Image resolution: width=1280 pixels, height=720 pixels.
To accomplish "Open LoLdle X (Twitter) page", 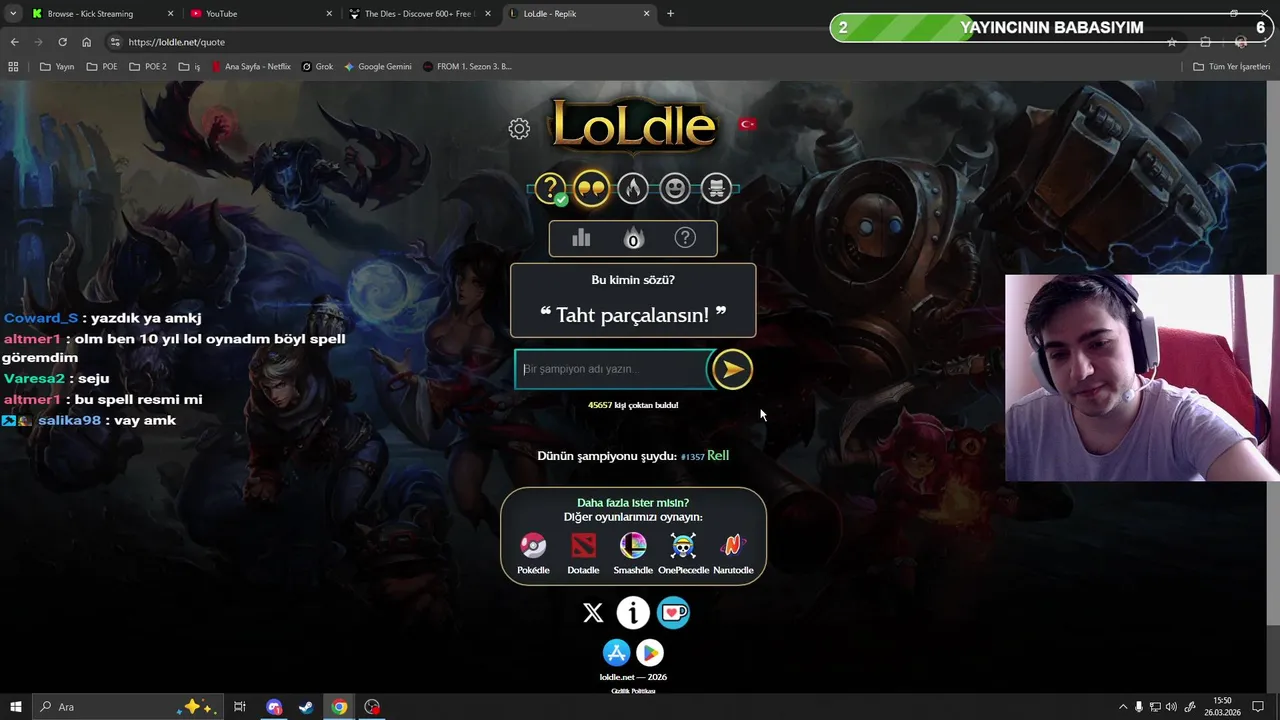I will [x=593, y=613].
